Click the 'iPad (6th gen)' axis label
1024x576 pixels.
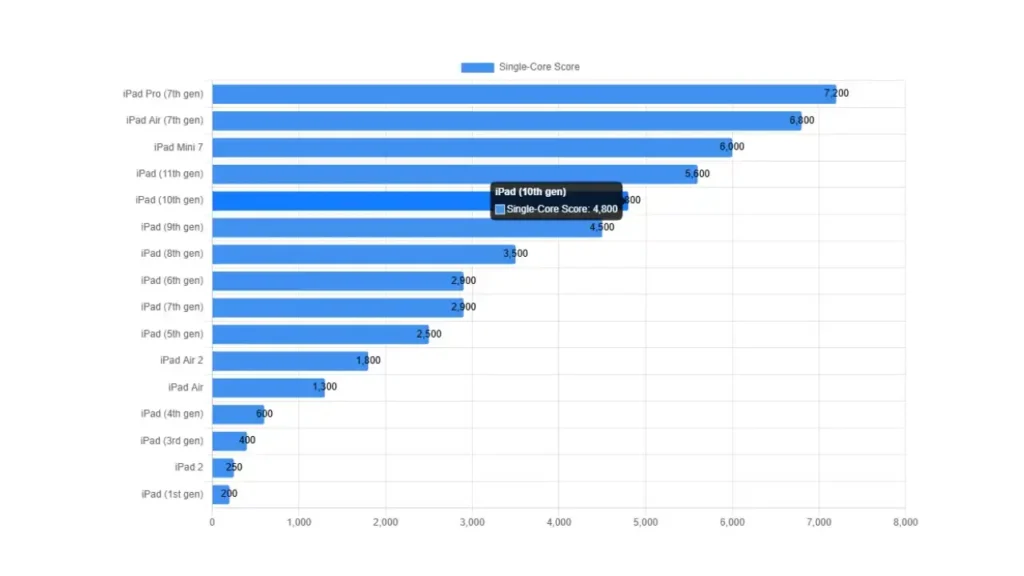172,280
